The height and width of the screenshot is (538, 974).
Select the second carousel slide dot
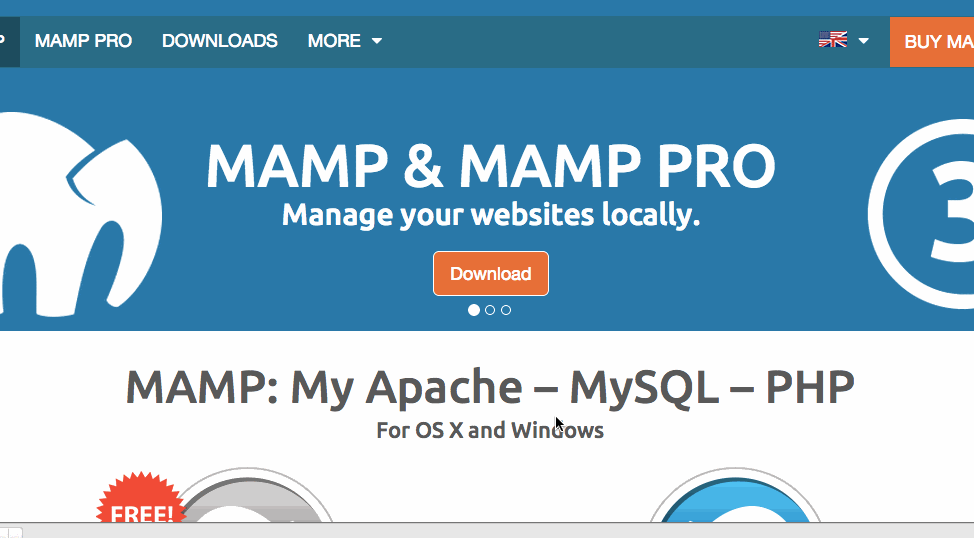click(x=490, y=310)
